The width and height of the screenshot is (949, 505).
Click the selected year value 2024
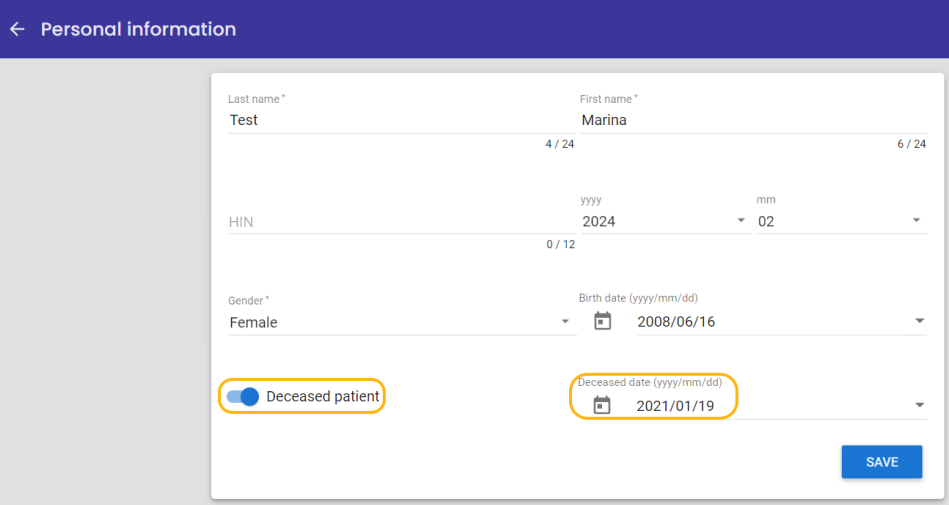[599, 222]
